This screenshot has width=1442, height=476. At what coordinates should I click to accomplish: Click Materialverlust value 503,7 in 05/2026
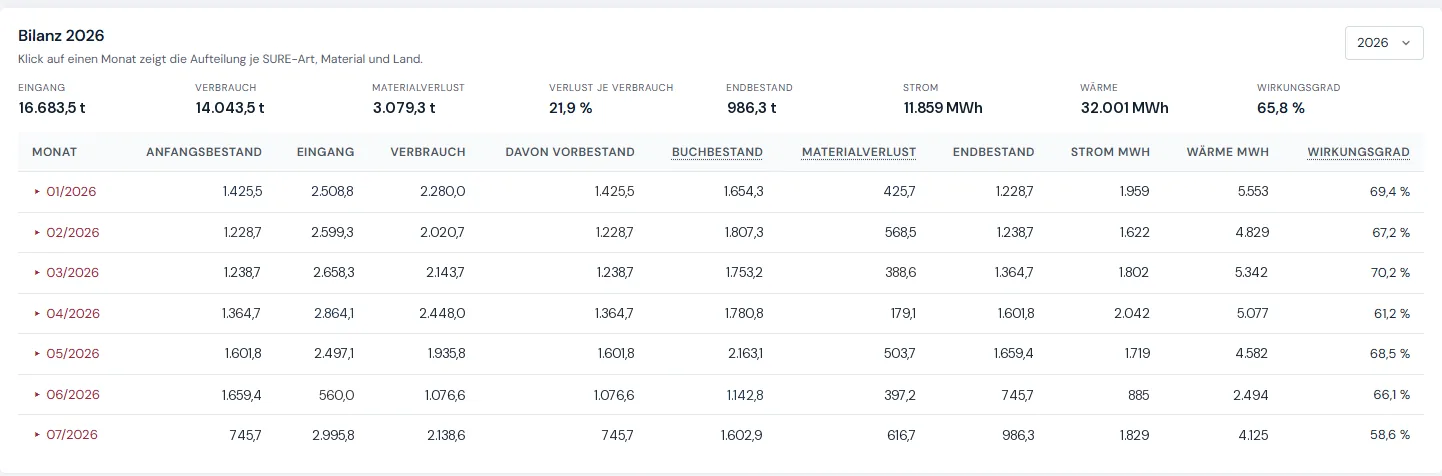[899, 354]
